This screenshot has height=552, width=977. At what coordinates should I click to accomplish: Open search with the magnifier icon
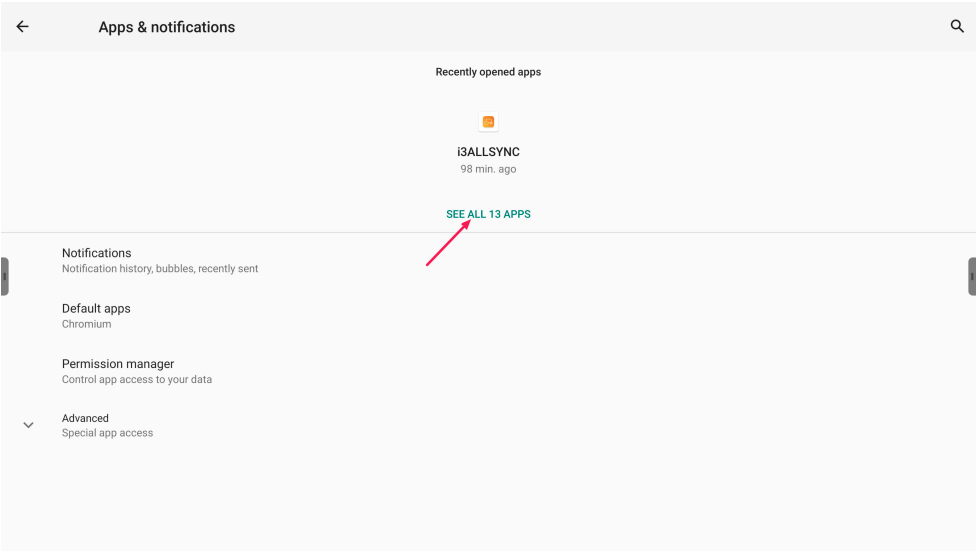pyautogui.click(x=956, y=27)
